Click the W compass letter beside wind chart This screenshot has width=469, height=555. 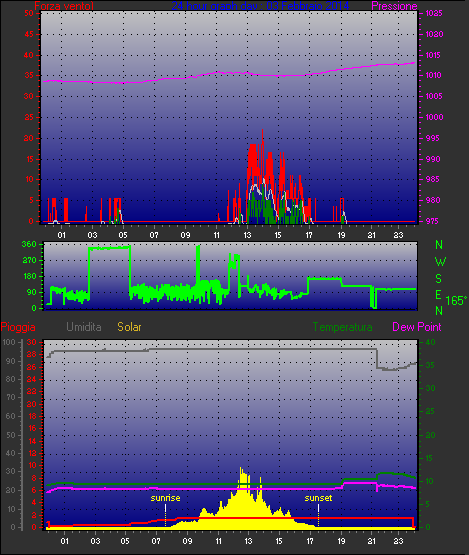(x=440, y=262)
